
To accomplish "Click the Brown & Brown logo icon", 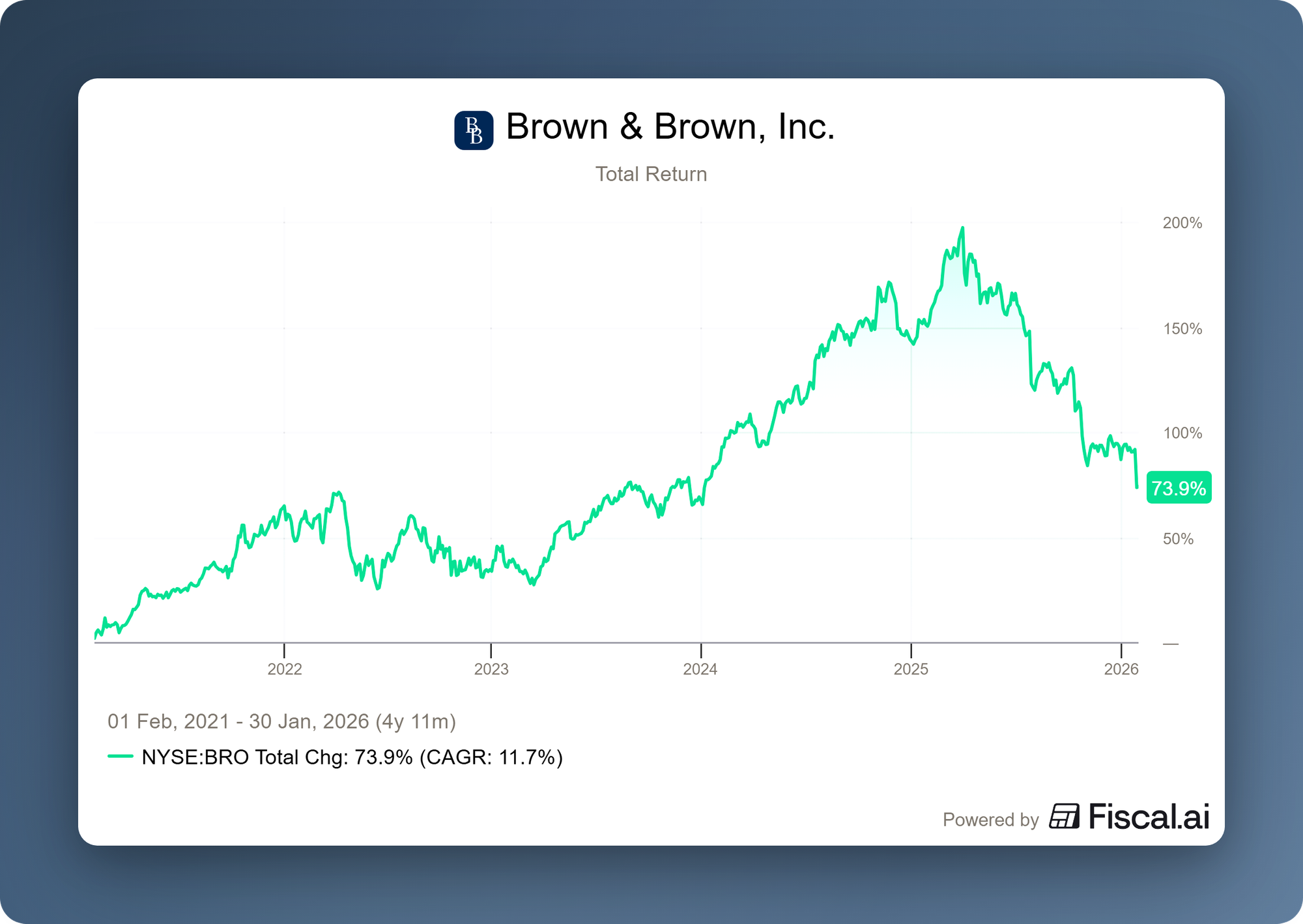I will 474,130.
